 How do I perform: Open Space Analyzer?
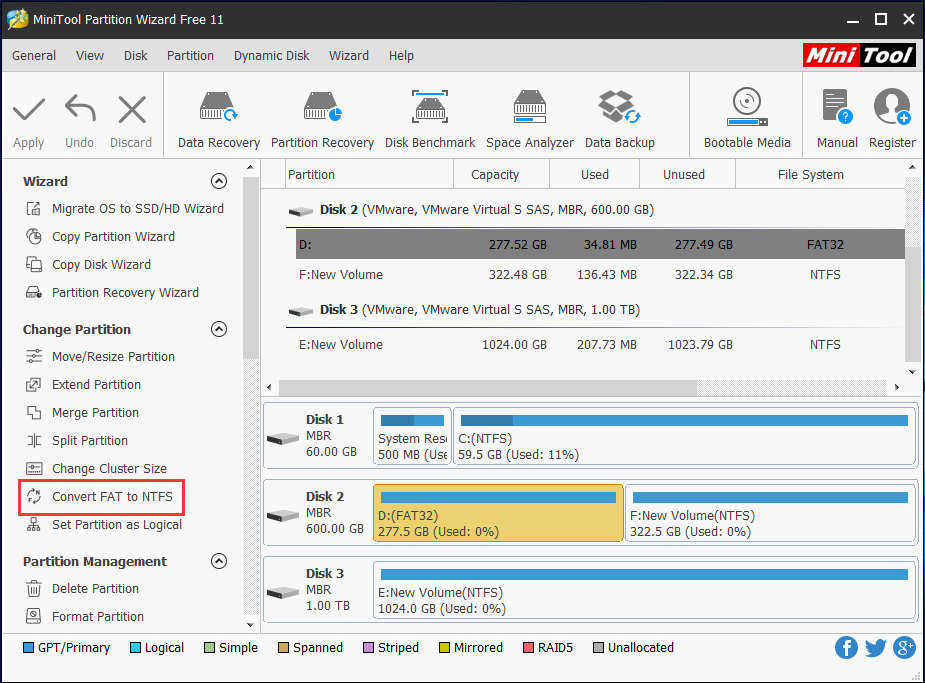tap(529, 119)
